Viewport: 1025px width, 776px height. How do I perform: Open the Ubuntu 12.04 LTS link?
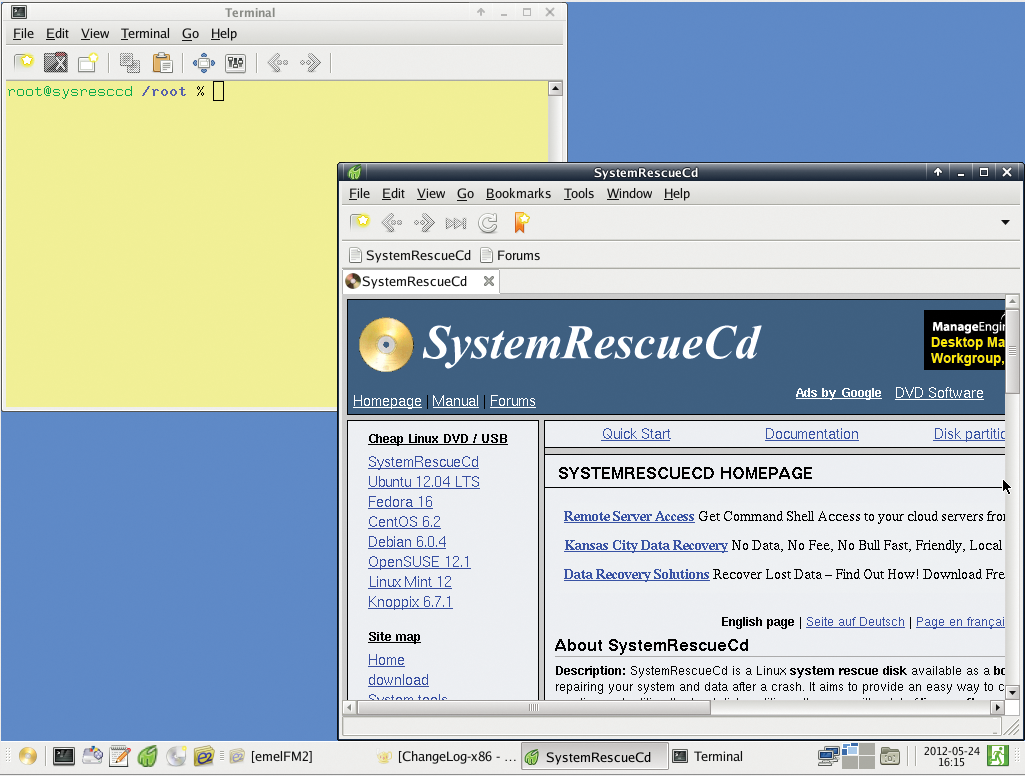point(424,482)
